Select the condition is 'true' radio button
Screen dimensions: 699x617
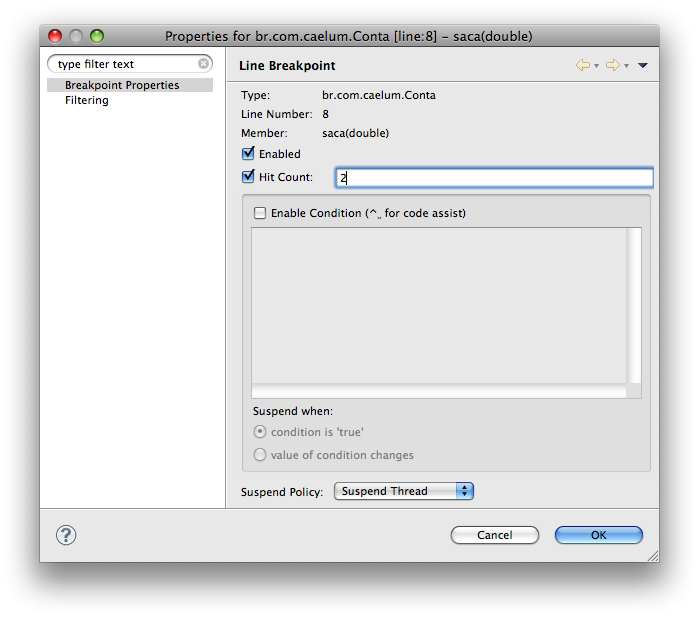coord(260,432)
